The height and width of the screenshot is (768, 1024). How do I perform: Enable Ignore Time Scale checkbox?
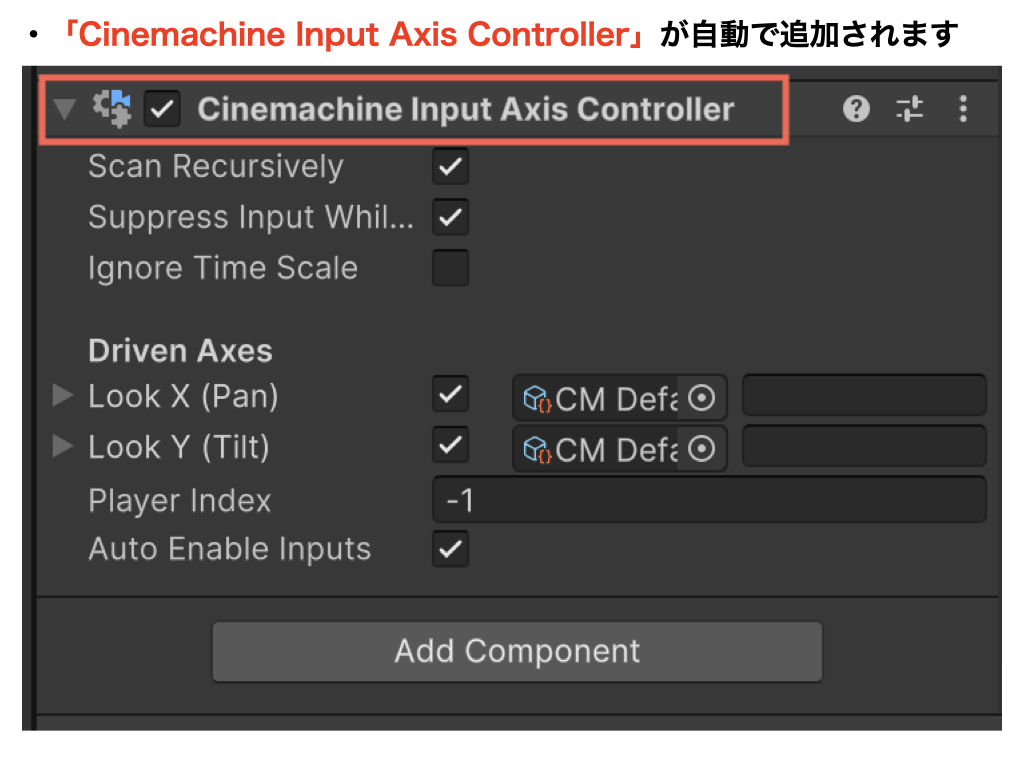pyautogui.click(x=450, y=268)
